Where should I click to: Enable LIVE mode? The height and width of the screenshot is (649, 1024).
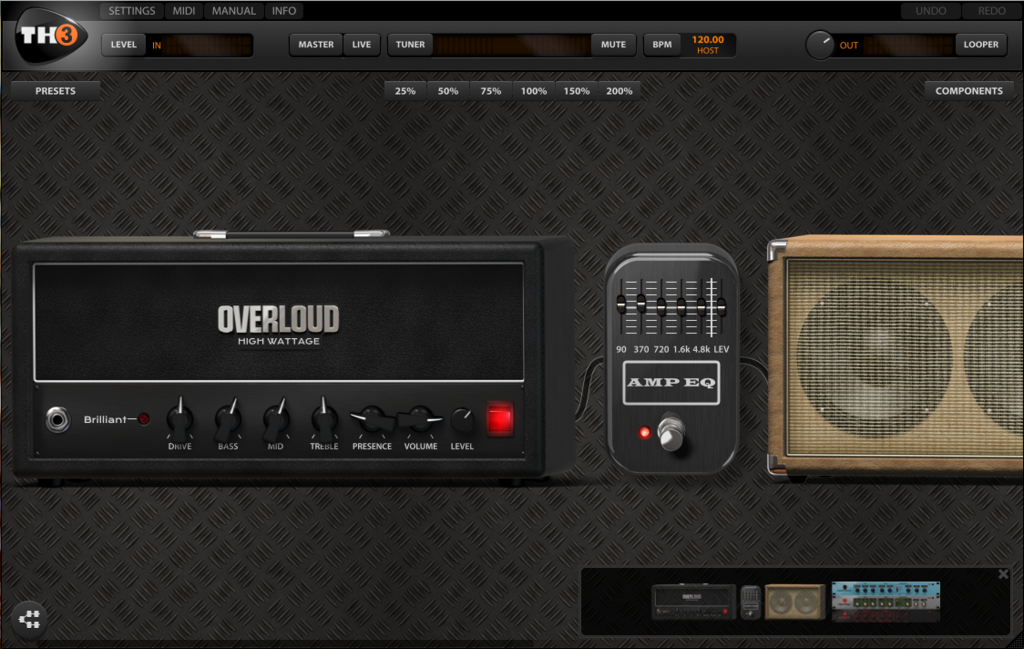click(361, 44)
